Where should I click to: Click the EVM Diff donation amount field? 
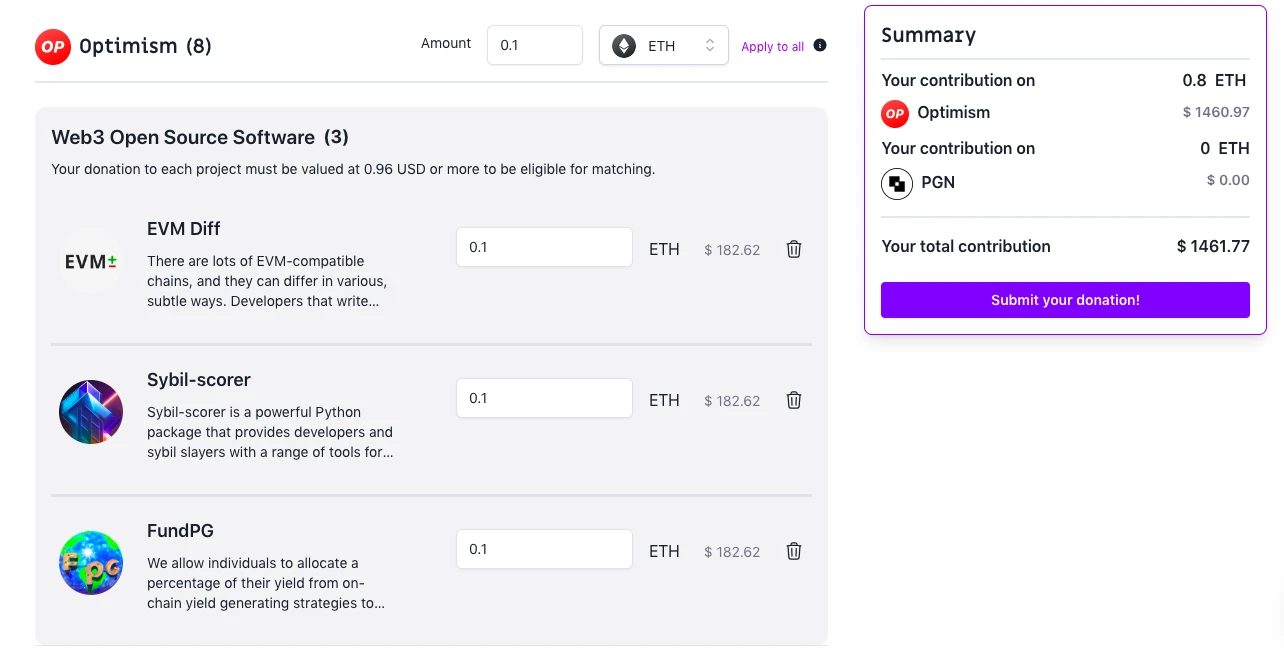[x=544, y=247]
